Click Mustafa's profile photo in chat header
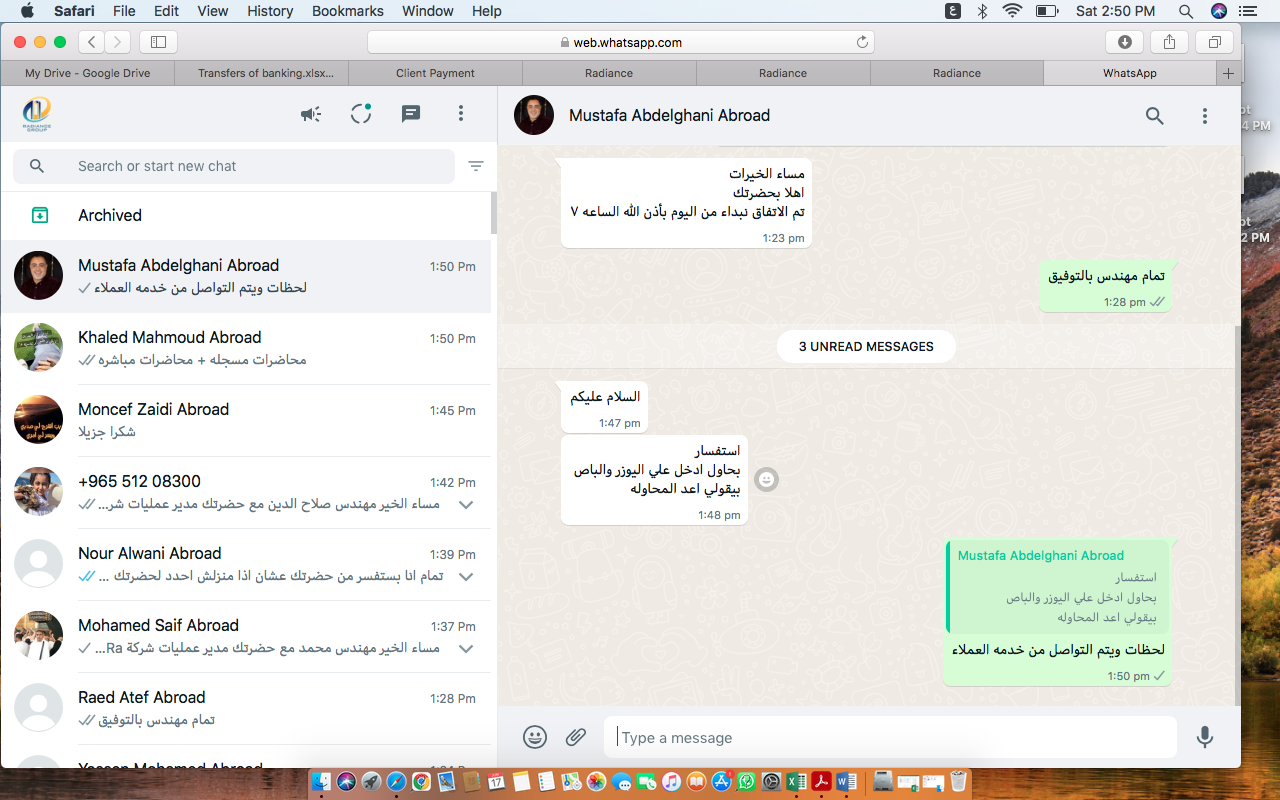The width and height of the screenshot is (1280, 800). click(534, 115)
